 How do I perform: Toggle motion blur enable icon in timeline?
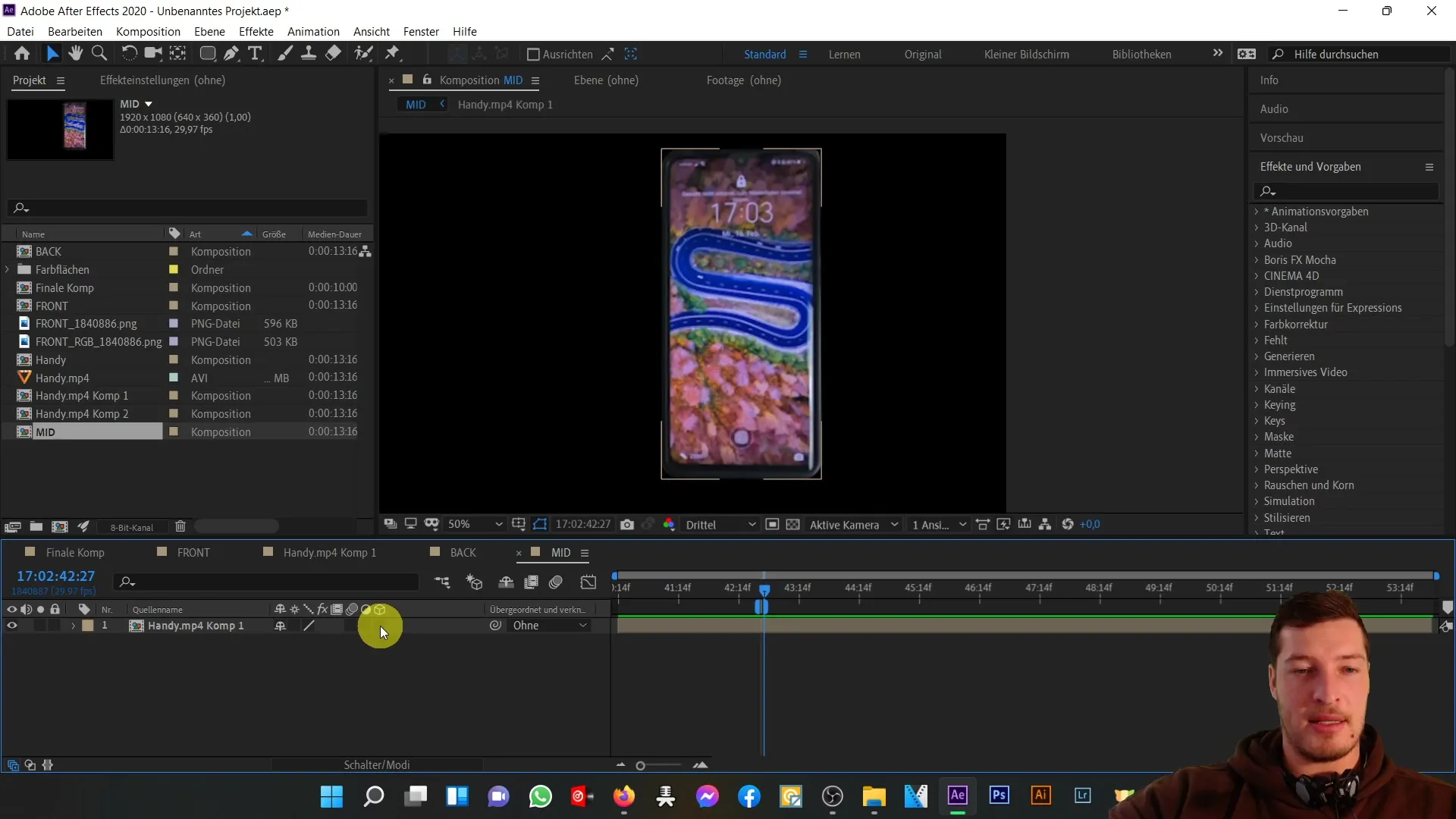pos(556,582)
